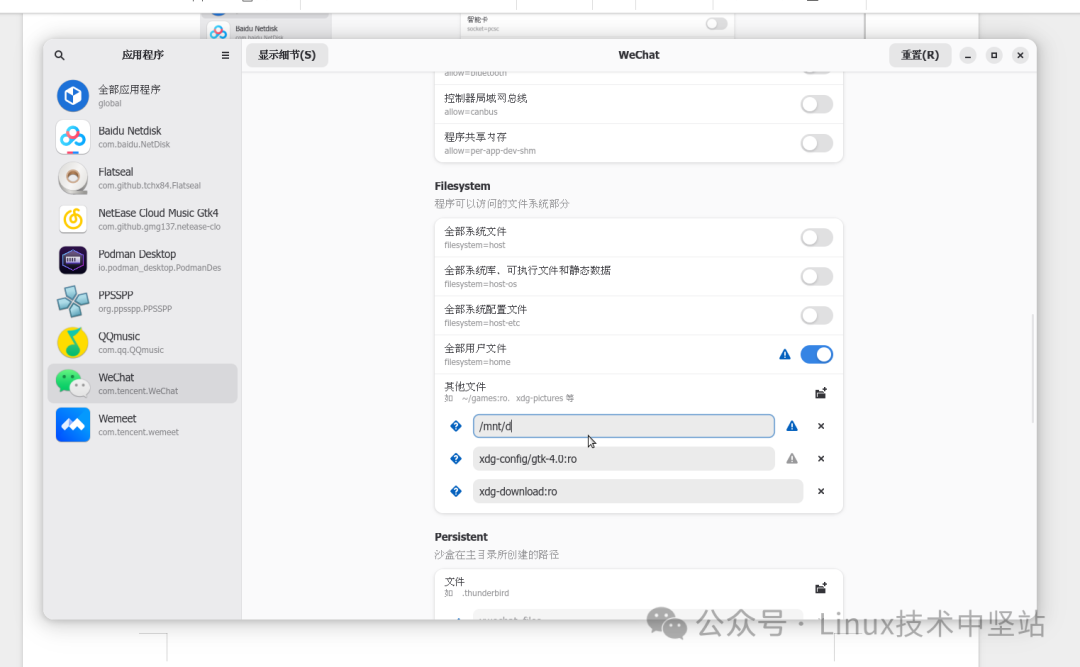1080x667 pixels.
Task: Add a persistent path via icon beside 文件
Action: [820, 588]
